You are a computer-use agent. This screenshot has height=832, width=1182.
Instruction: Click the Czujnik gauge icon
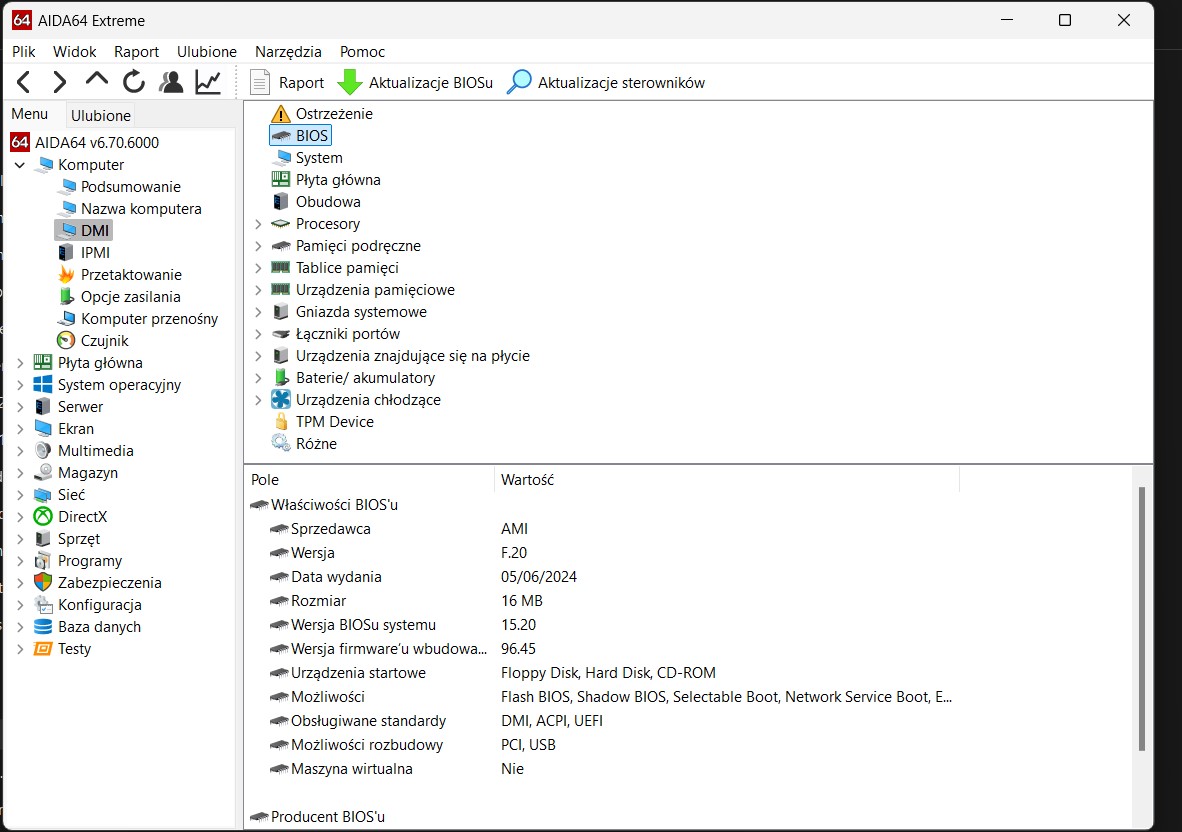66,341
